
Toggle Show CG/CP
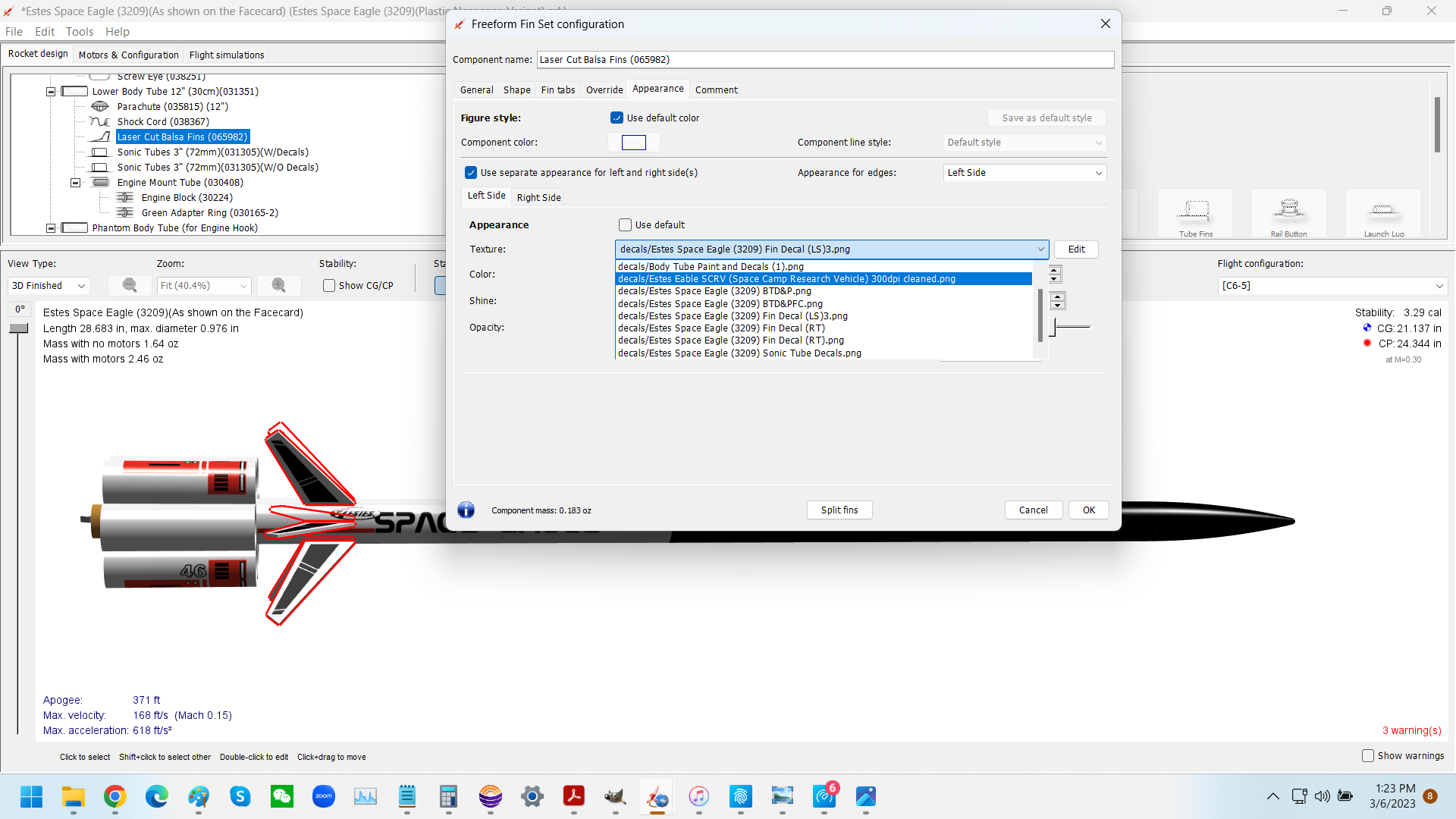point(329,285)
